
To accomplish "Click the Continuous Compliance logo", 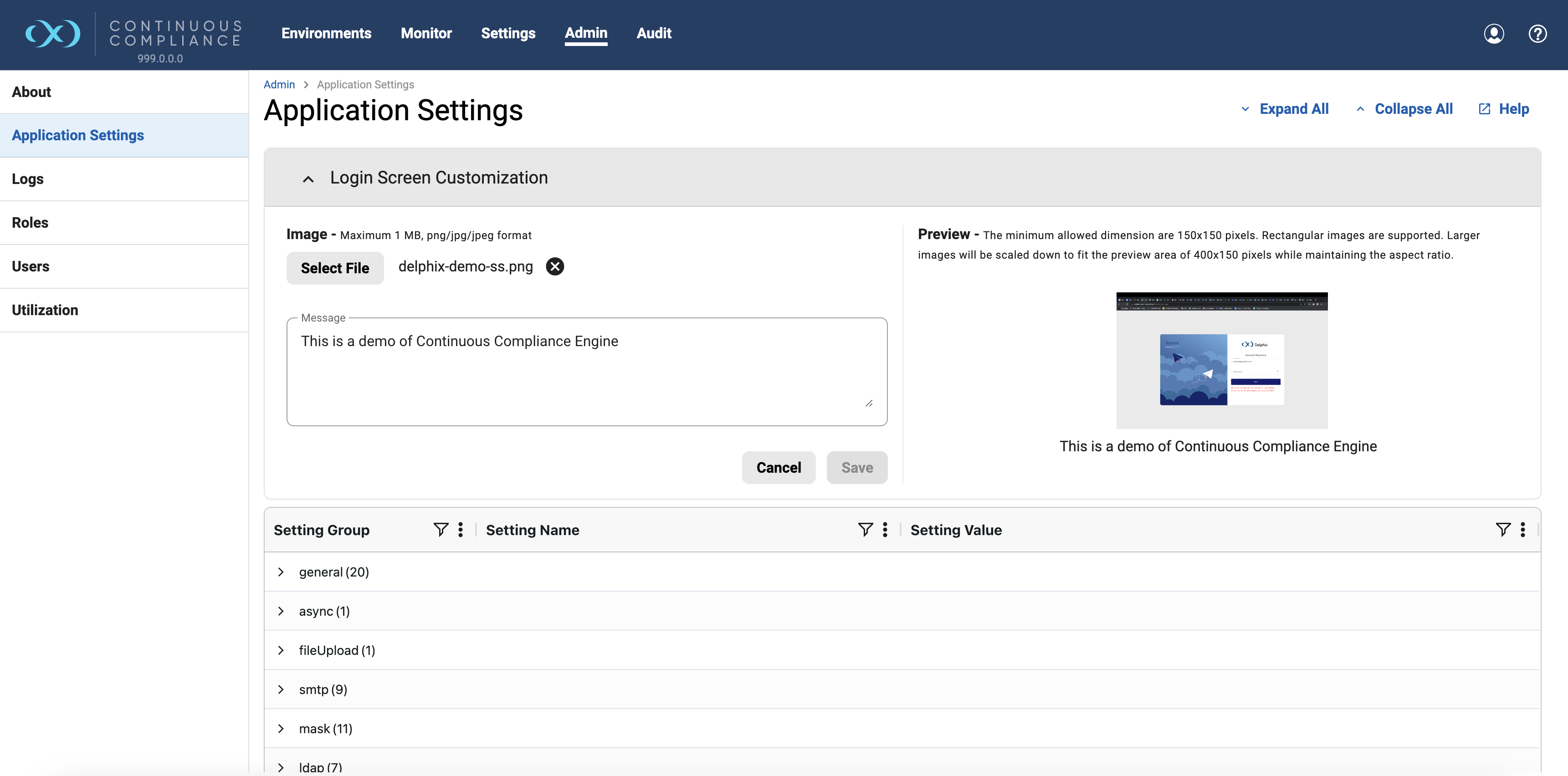I will pyautogui.click(x=53, y=34).
